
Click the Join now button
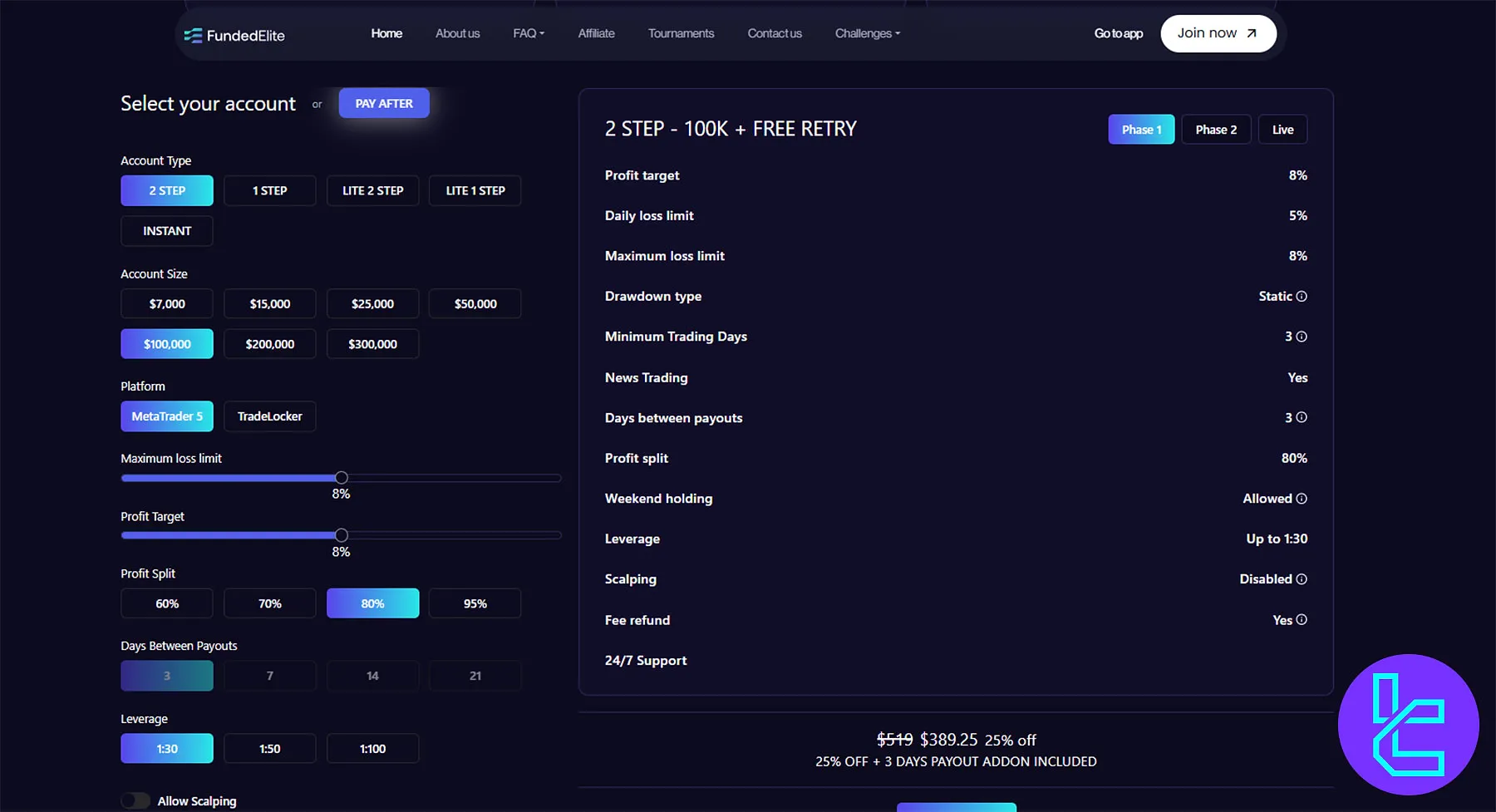point(1218,33)
